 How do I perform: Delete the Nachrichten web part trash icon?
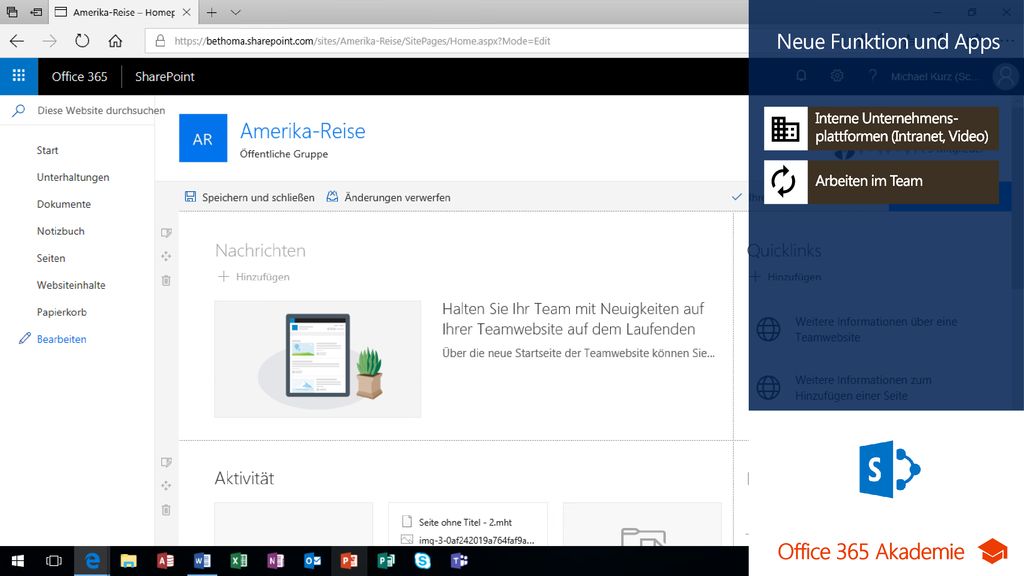(167, 281)
